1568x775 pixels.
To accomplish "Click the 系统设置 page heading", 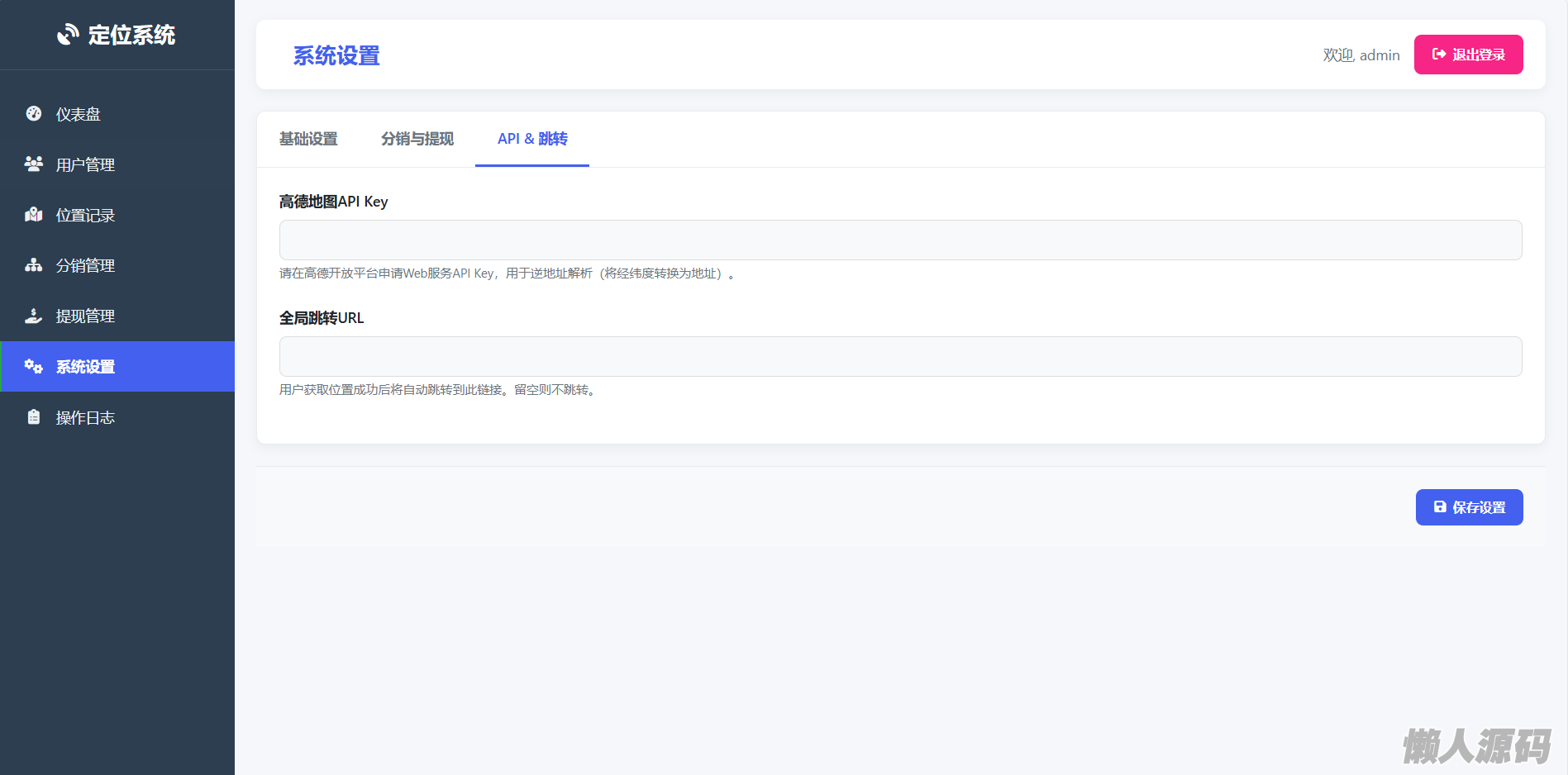I will tap(336, 55).
